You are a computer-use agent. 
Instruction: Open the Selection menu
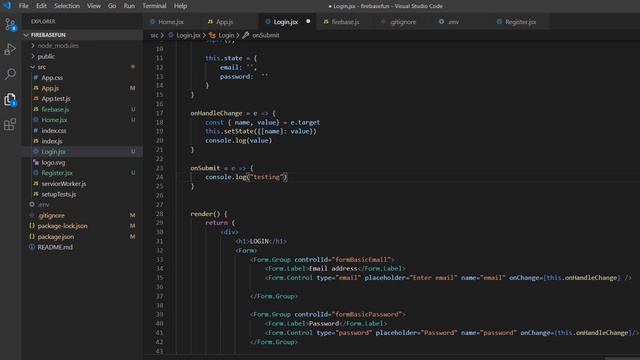click(67, 6)
